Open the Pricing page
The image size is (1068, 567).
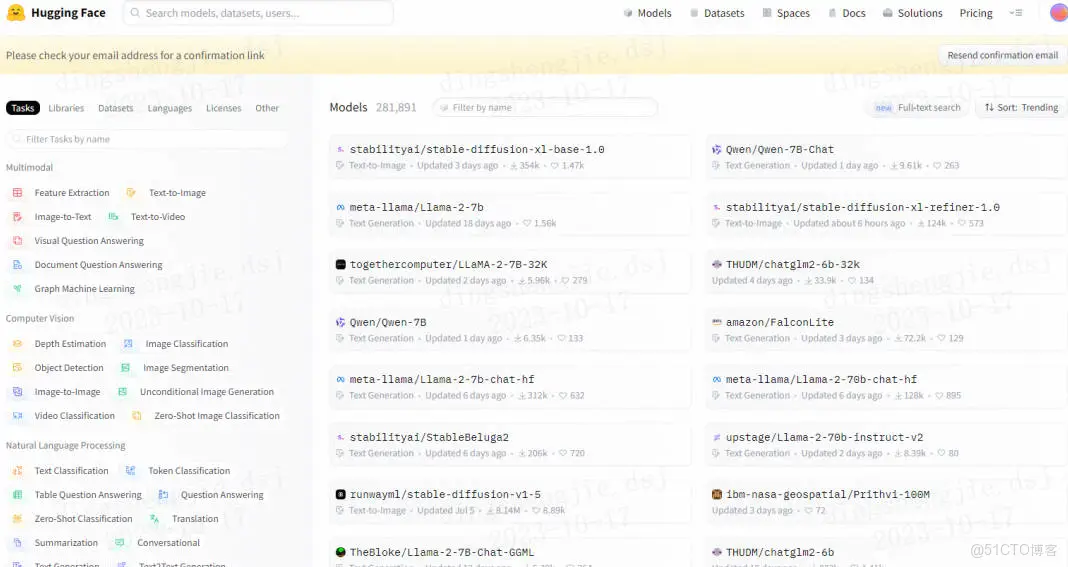pos(976,13)
